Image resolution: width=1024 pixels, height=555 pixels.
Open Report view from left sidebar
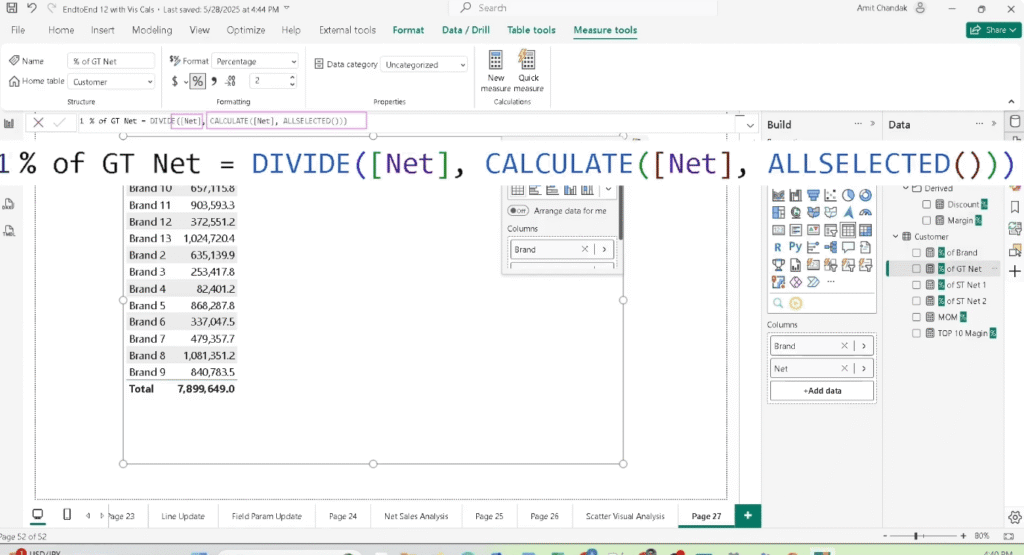click(x=8, y=123)
